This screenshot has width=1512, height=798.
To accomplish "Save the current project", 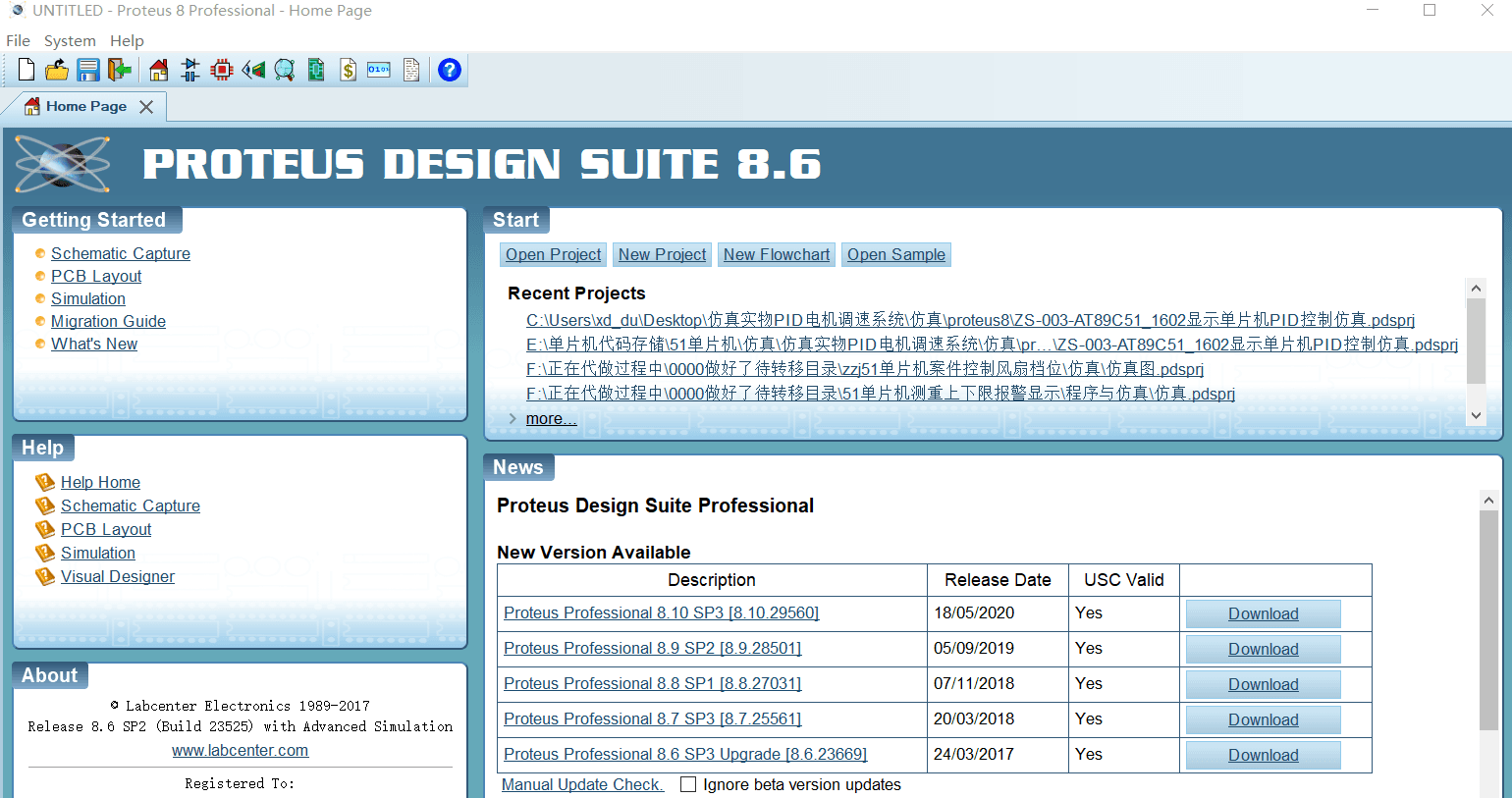I will [x=88, y=70].
